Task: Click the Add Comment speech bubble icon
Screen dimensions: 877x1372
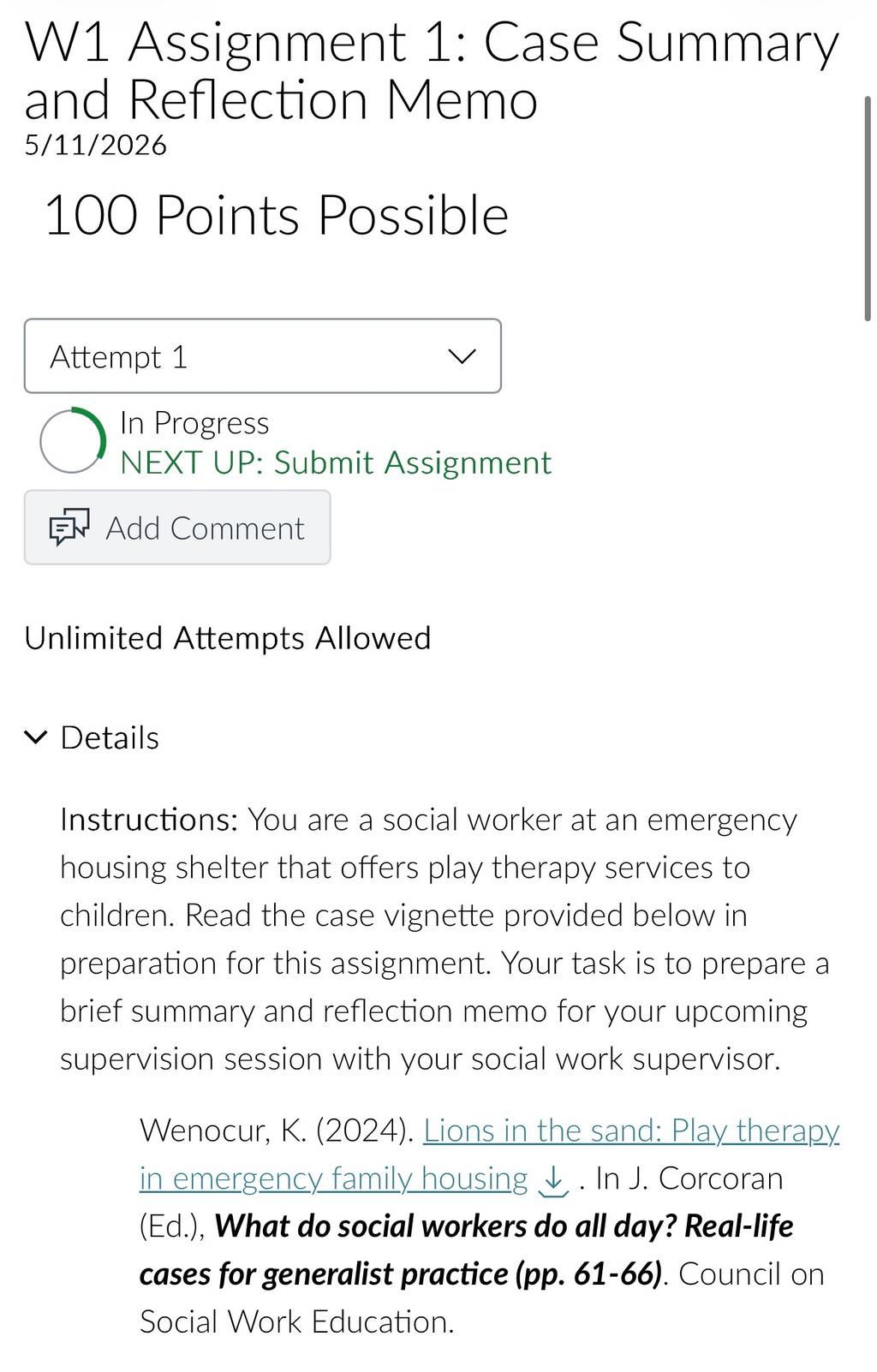Action: click(69, 528)
